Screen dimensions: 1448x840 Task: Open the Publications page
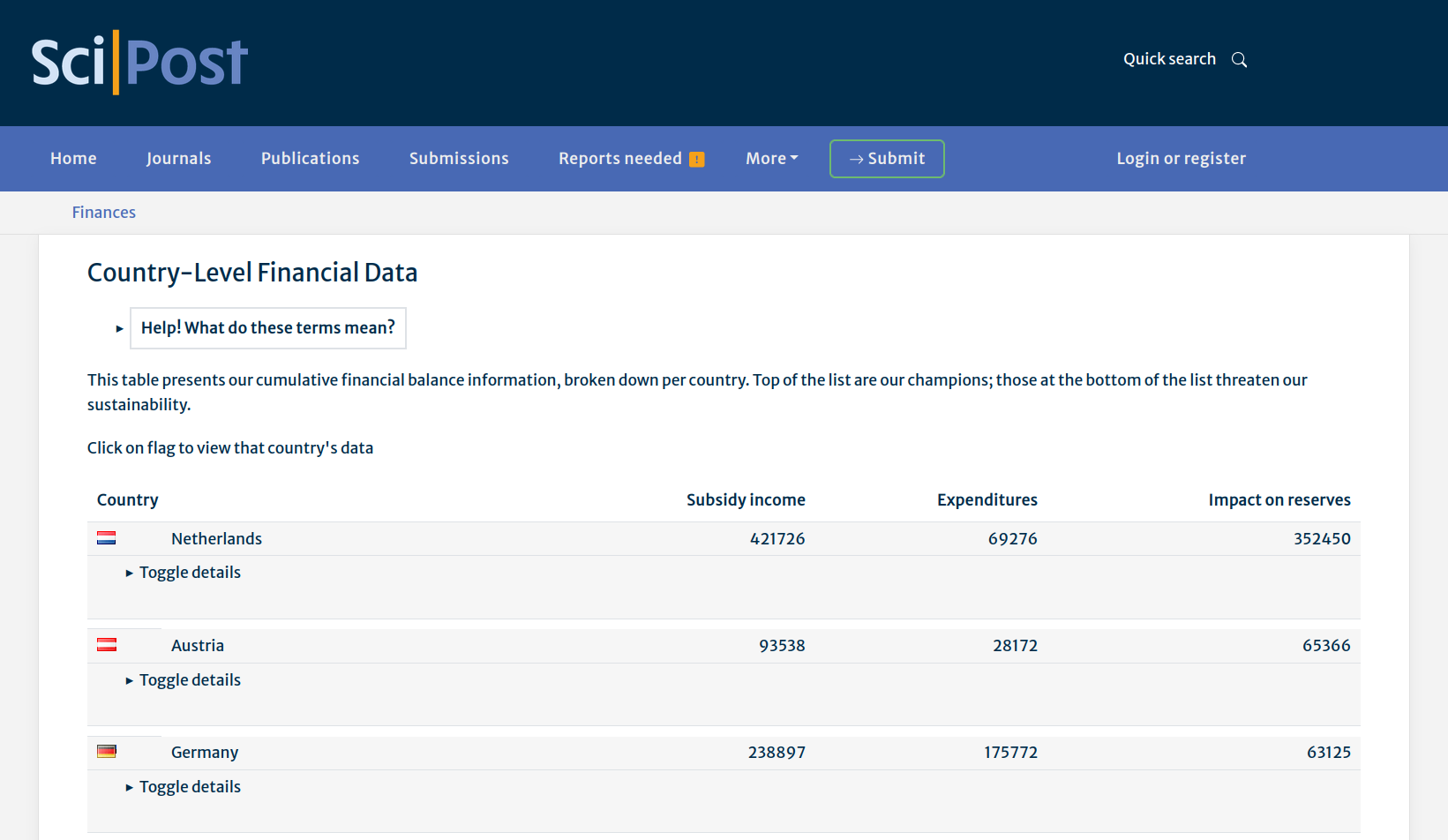[x=310, y=159]
